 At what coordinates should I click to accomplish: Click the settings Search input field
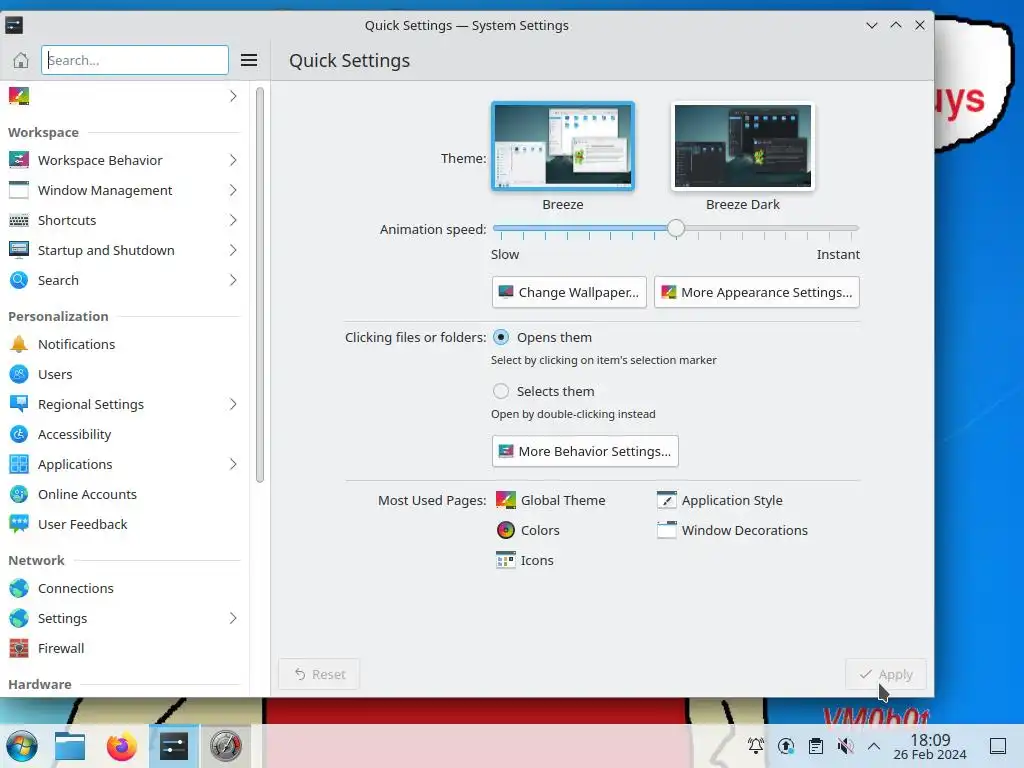(135, 60)
